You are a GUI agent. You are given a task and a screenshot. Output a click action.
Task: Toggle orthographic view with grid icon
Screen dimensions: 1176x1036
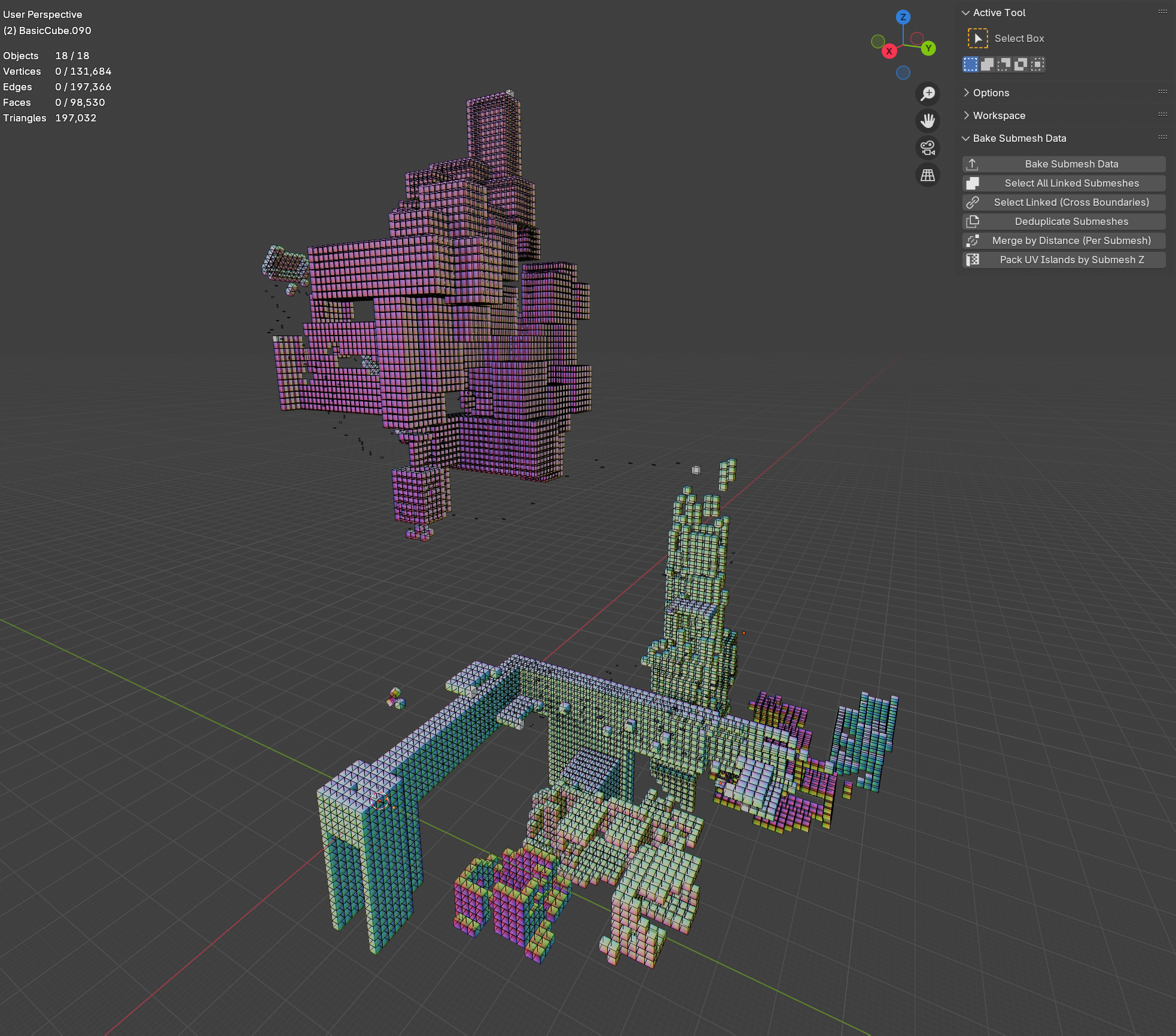pyautogui.click(x=928, y=175)
